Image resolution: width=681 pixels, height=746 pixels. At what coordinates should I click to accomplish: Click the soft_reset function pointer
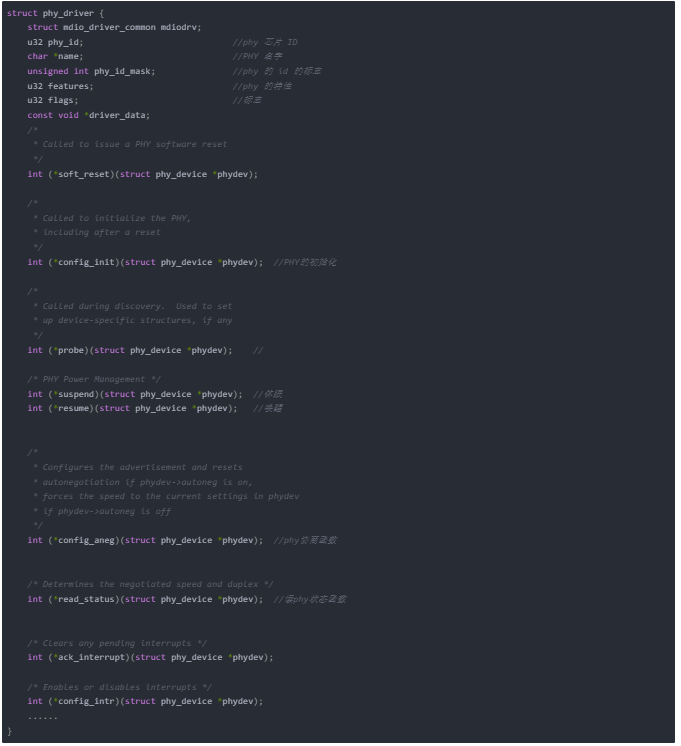[x=83, y=174]
